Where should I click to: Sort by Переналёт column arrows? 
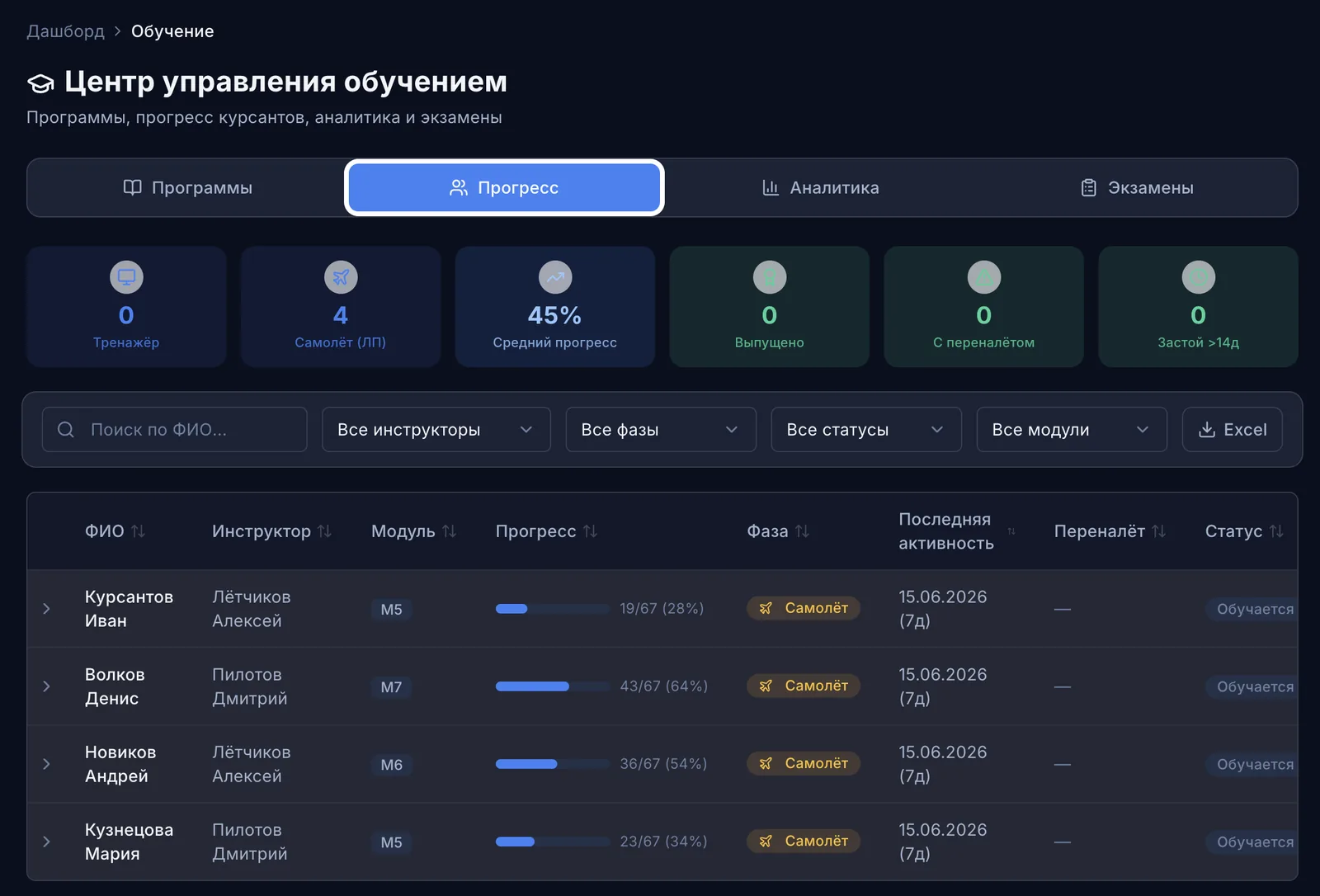point(1159,531)
